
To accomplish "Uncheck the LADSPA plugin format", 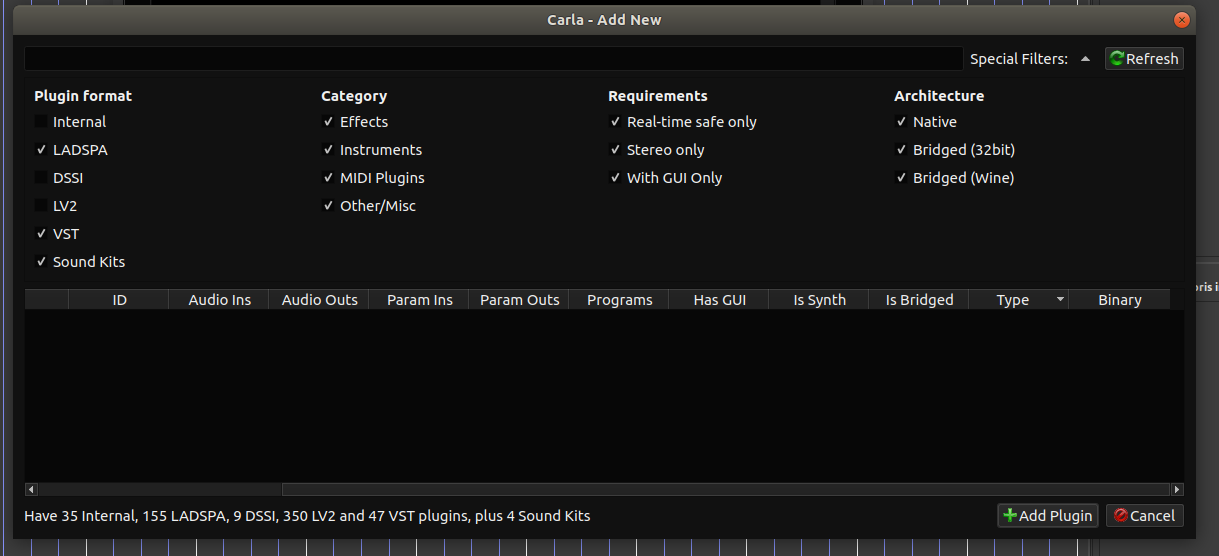I will [x=41, y=150].
